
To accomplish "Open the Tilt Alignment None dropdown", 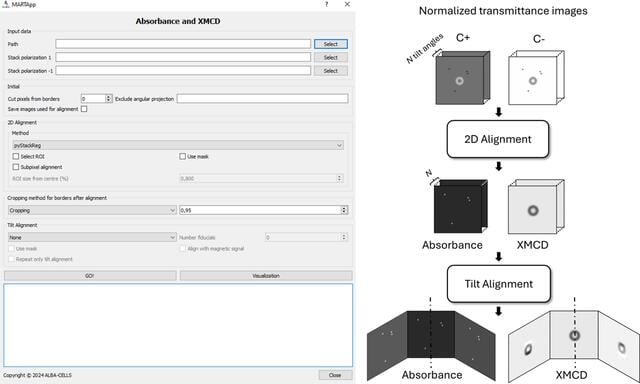I will [x=92, y=237].
